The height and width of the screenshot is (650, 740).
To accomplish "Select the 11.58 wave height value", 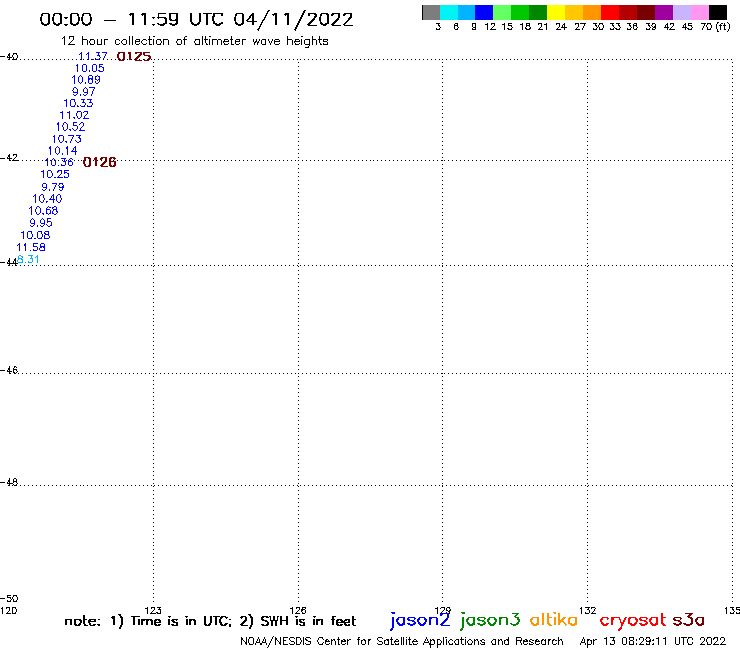I will click(31, 247).
